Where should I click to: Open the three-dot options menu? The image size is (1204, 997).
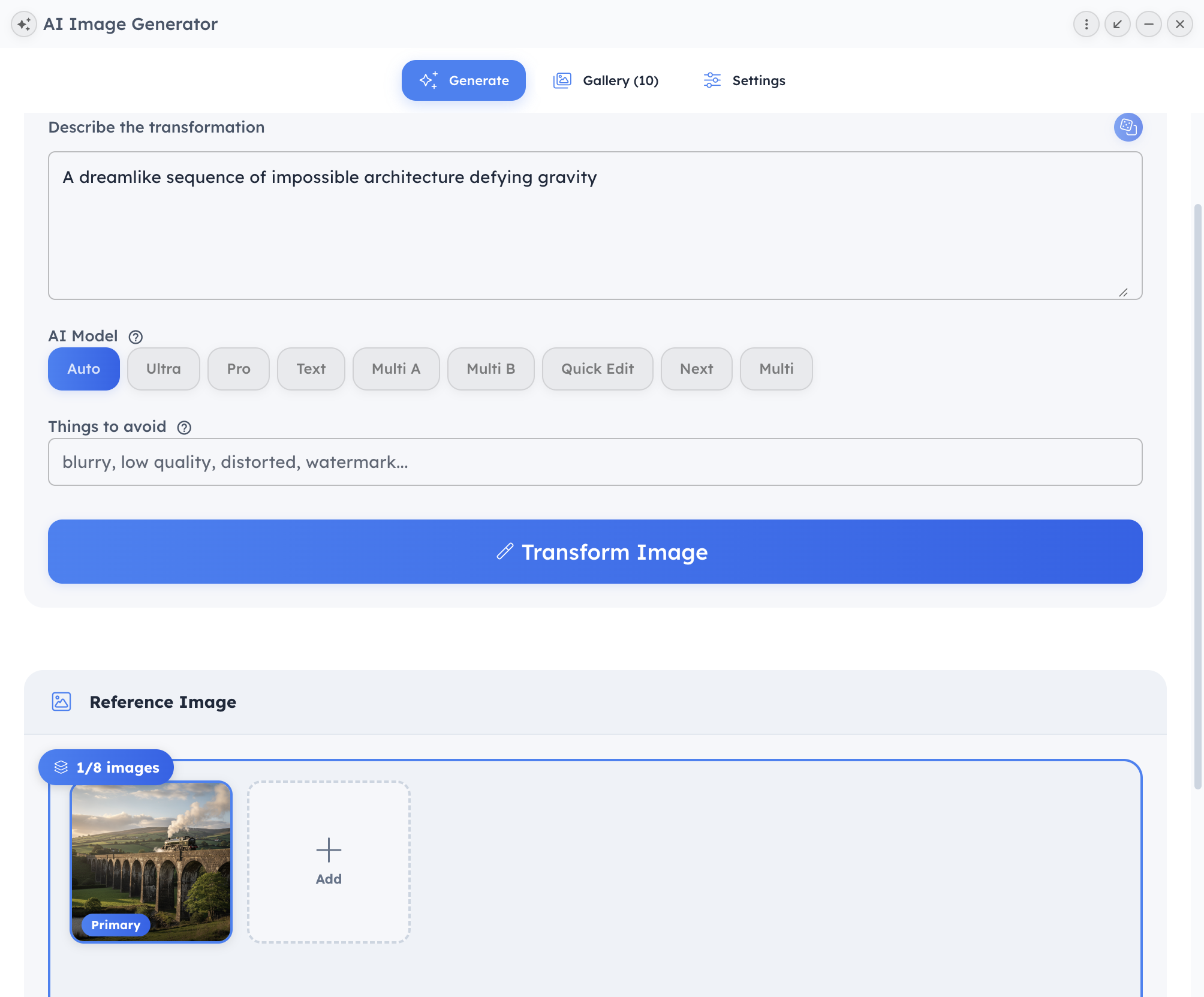point(1086,24)
